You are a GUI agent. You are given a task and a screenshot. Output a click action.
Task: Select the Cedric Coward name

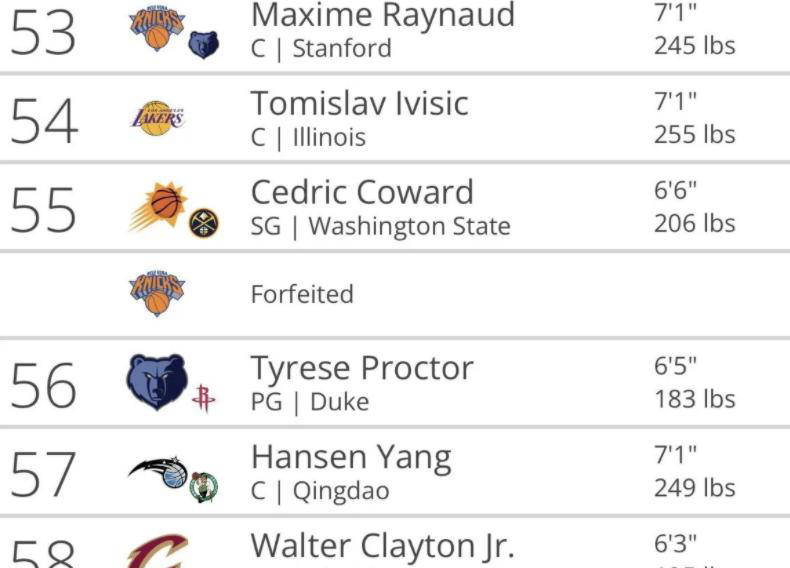362,193
